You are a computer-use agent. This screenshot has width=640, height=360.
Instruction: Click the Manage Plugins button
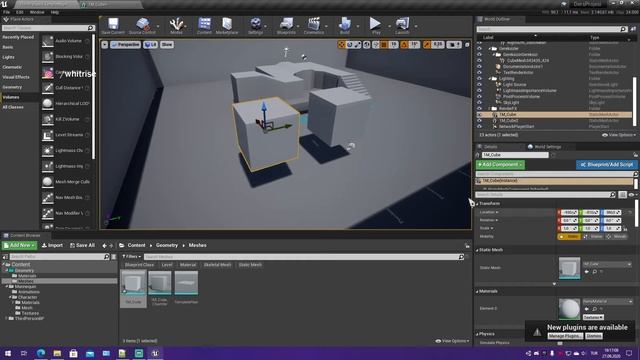(x=565, y=336)
